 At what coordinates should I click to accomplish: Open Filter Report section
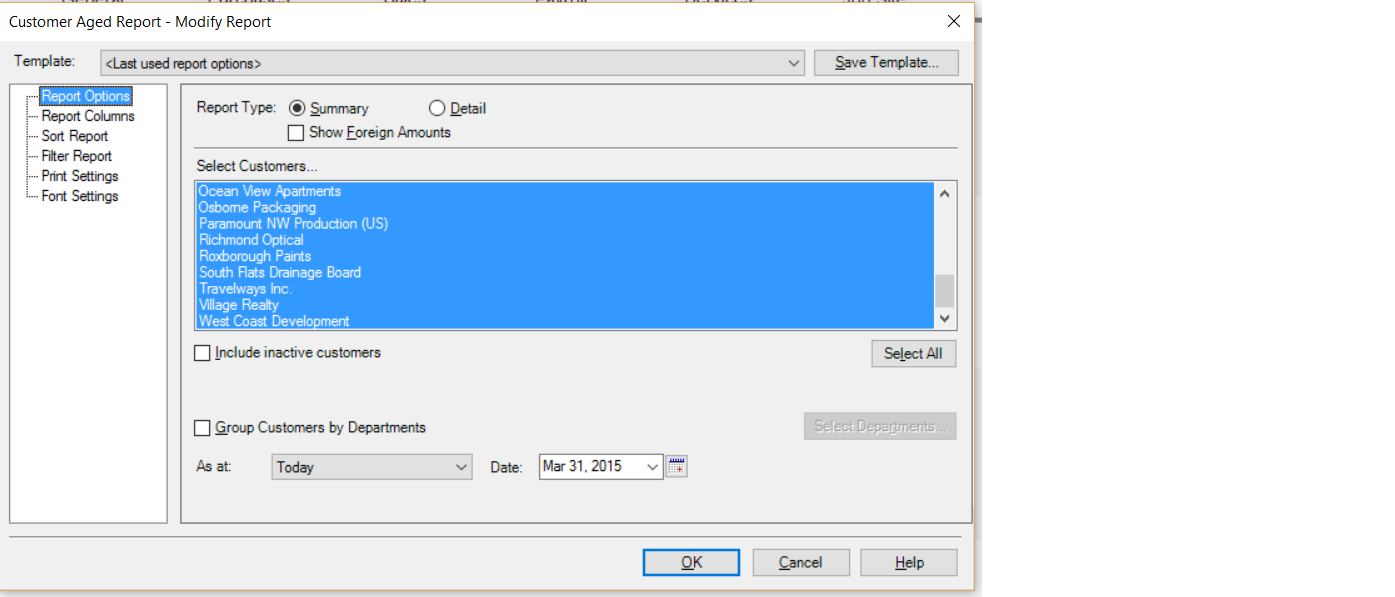click(77, 156)
